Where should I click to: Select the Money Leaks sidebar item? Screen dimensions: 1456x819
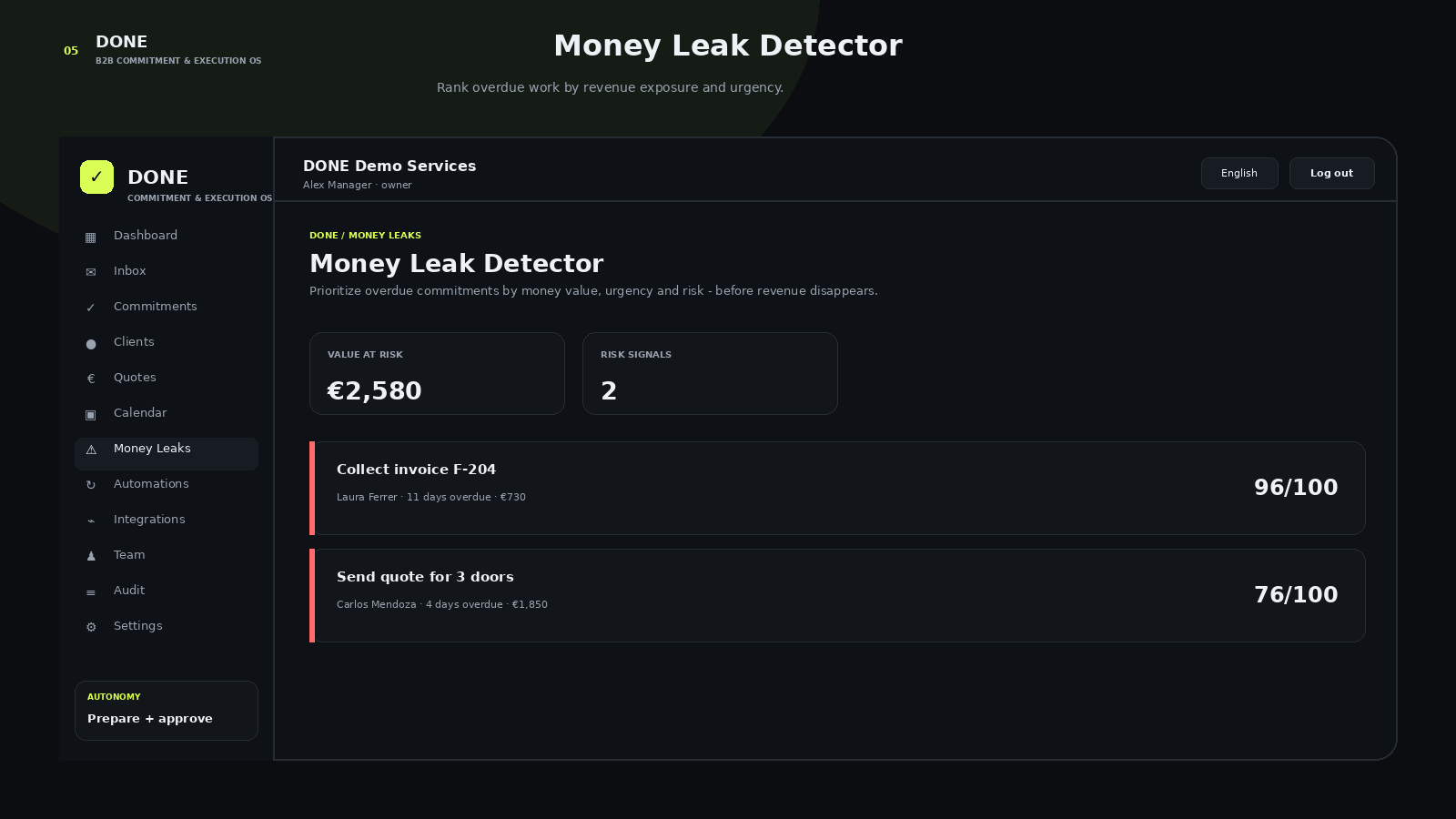167,453
